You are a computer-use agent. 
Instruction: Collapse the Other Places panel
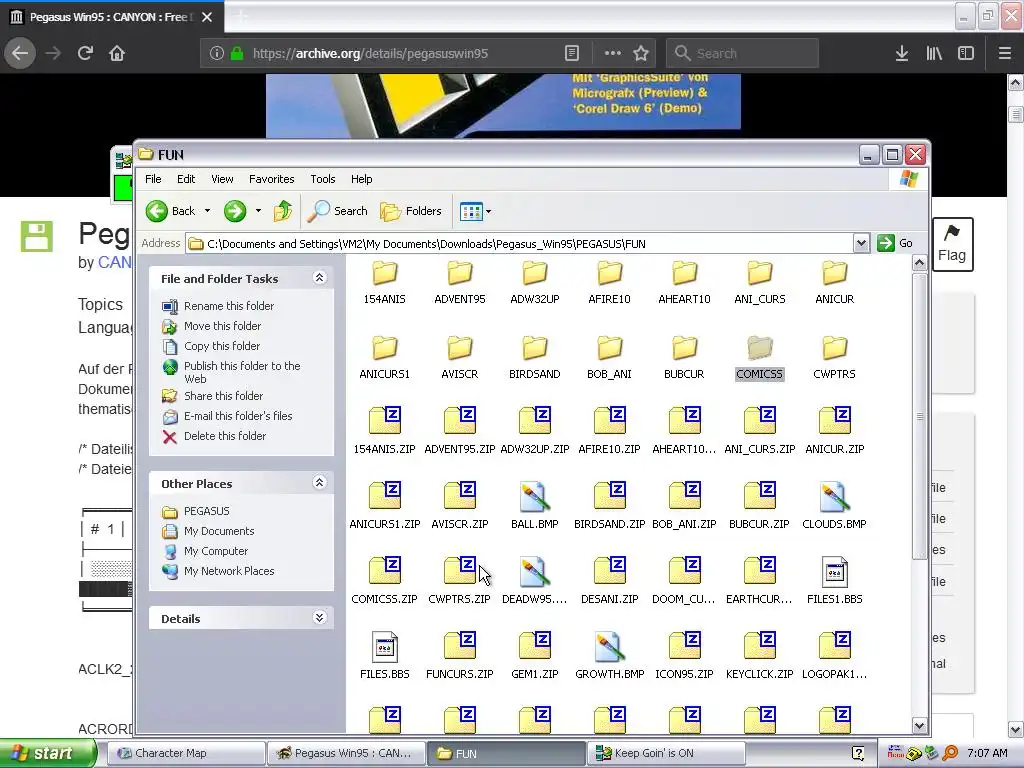(319, 483)
